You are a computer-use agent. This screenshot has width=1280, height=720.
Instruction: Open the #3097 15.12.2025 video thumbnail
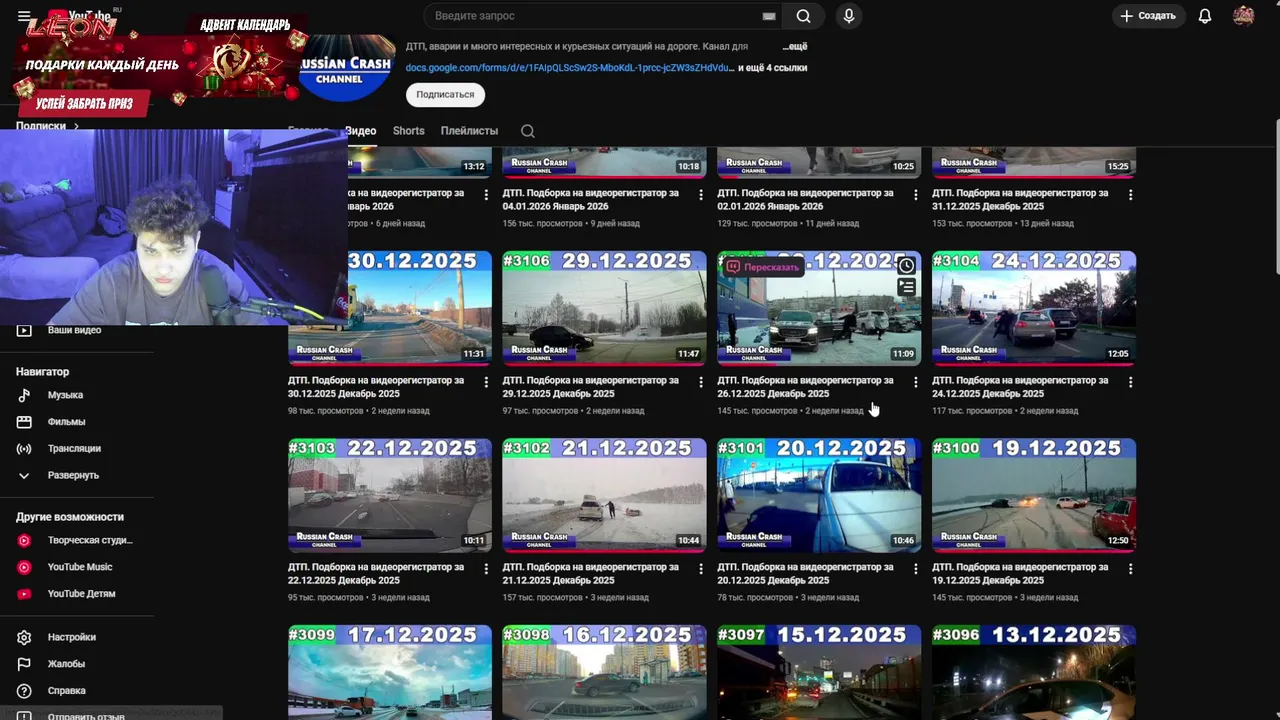819,672
